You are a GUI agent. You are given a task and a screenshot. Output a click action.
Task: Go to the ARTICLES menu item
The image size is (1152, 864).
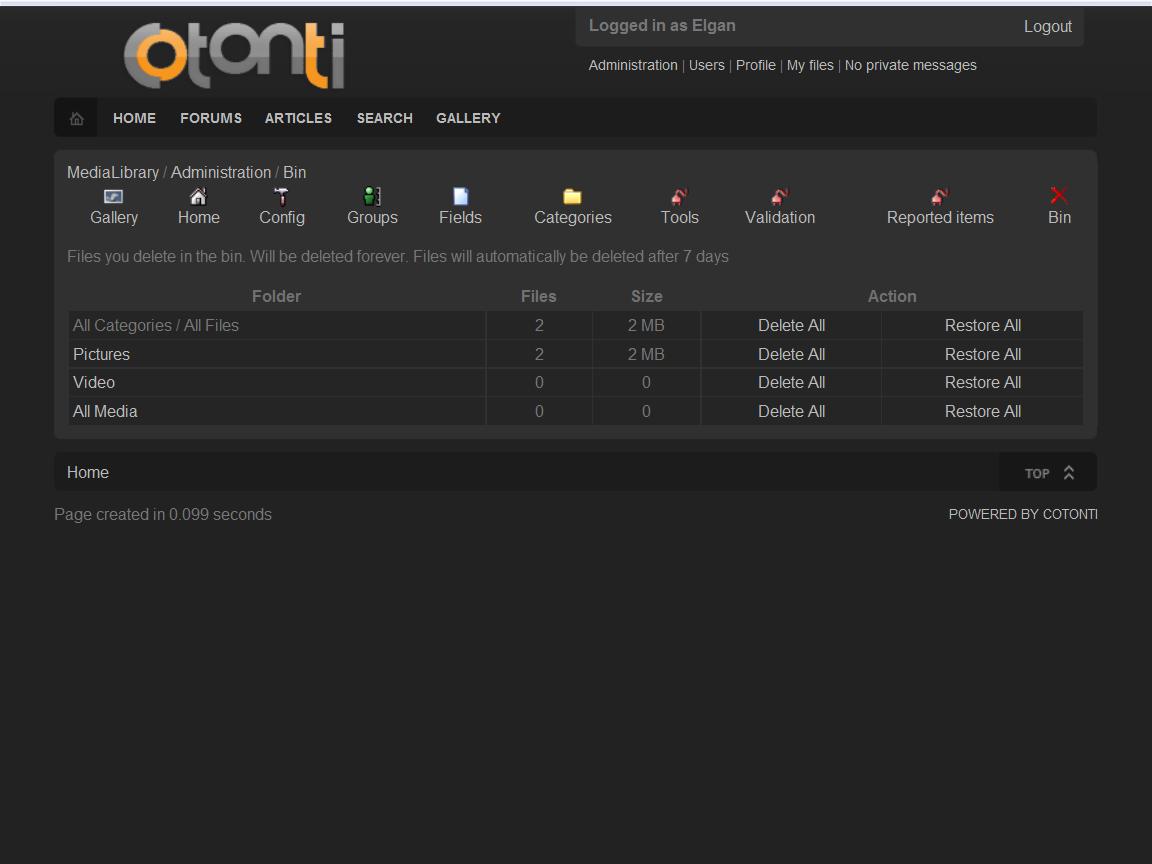[x=298, y=118]
